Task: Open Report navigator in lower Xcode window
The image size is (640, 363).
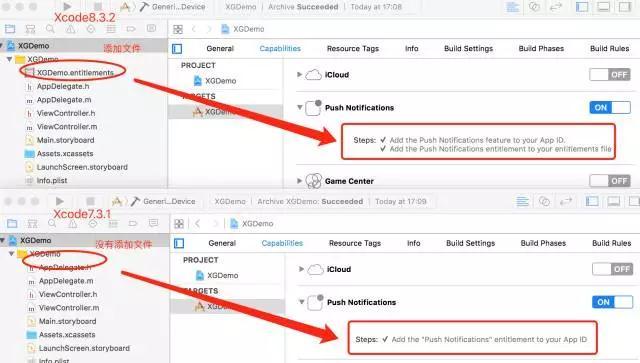Action: 153,223
